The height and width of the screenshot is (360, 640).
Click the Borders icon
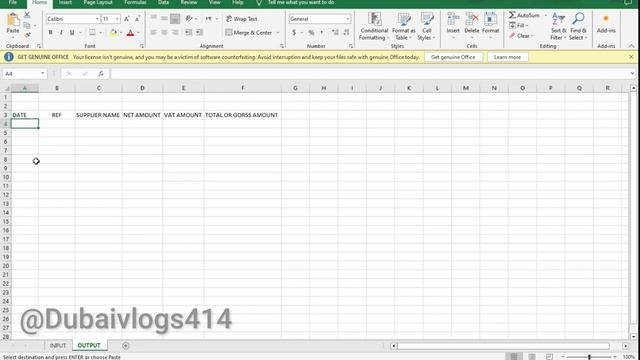pos(92,33)
